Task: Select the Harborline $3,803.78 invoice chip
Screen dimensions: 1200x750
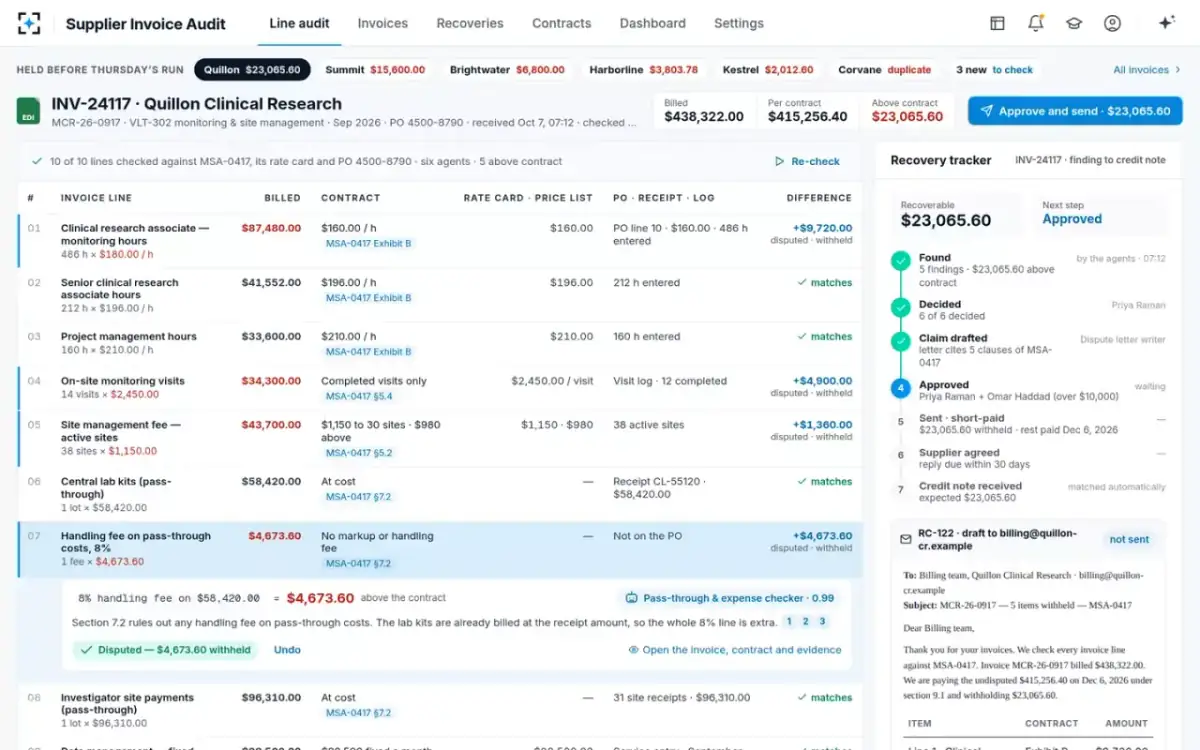Action: (x=644, y=70)
